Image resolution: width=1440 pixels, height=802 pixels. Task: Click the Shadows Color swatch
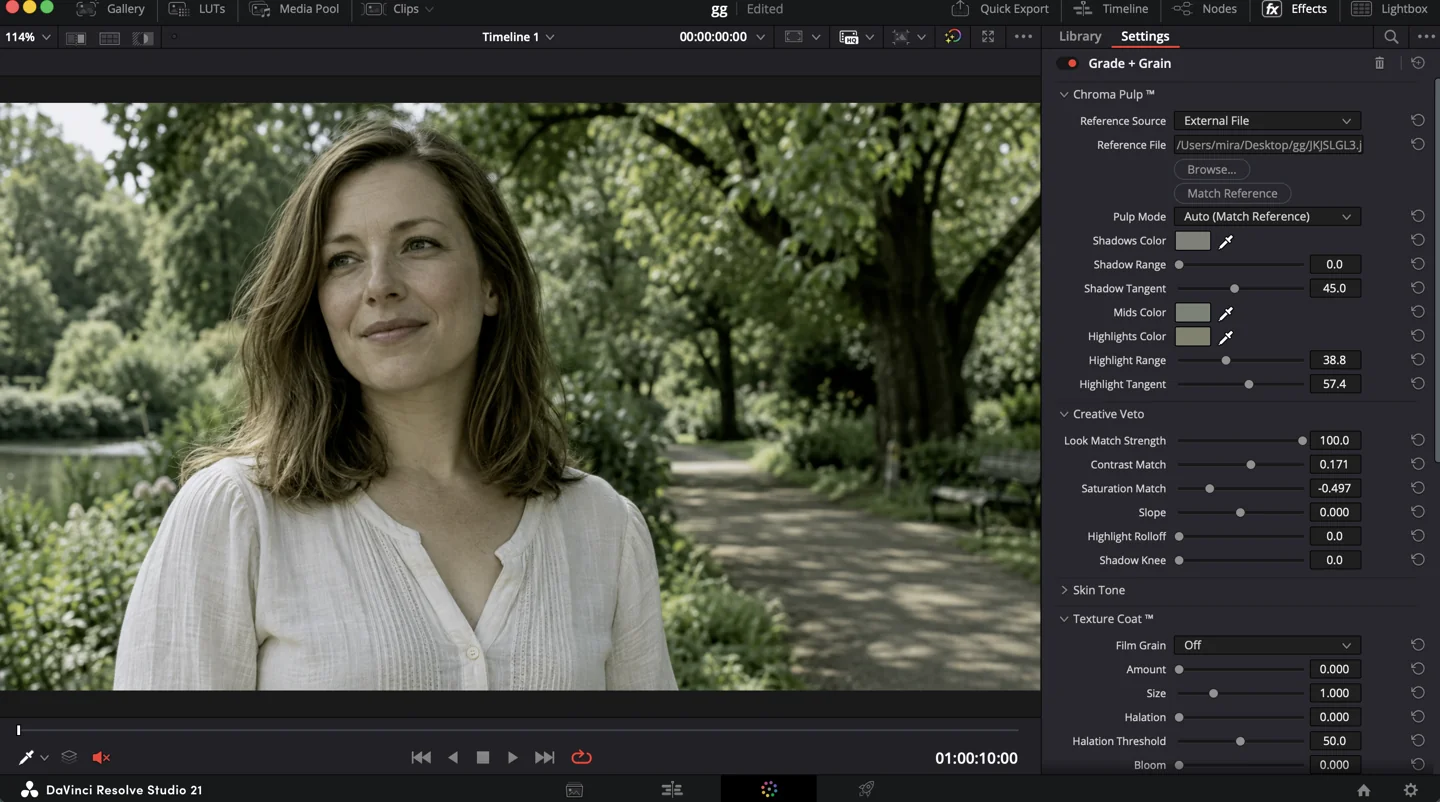tap(1192, 241)
